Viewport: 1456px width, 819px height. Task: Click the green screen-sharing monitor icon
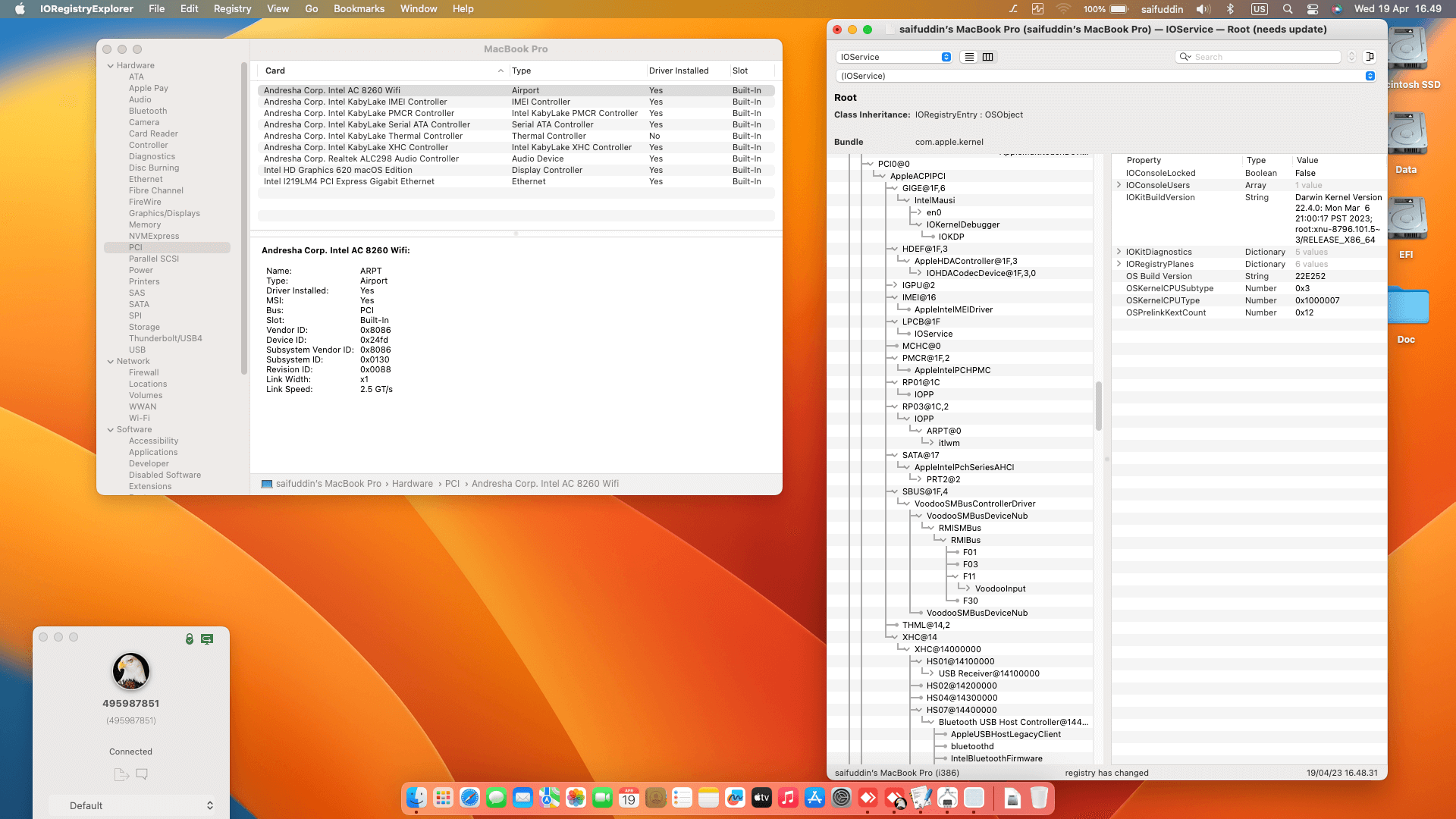[x=207, y=639]
